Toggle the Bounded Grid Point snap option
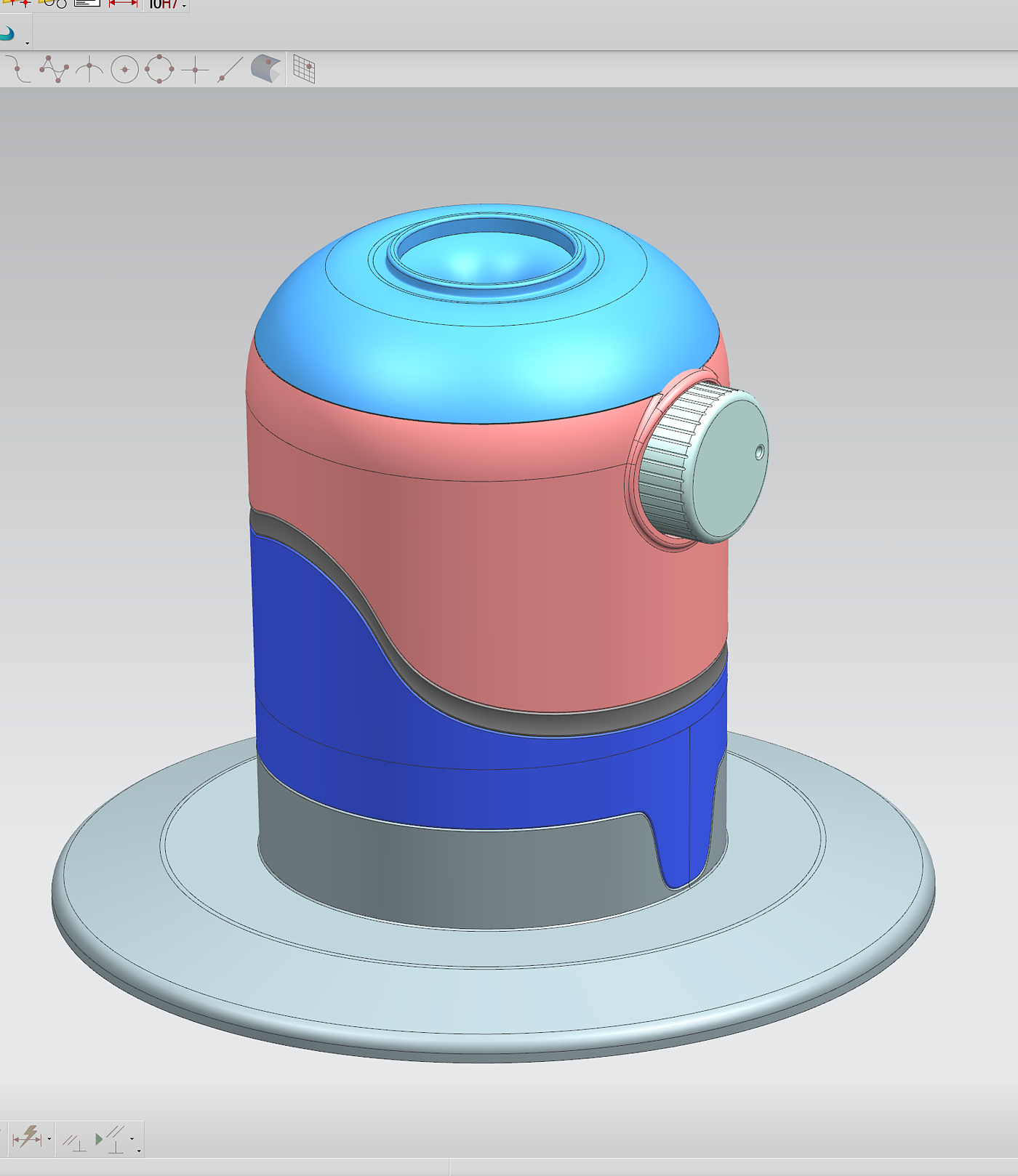1018x1176 pixels. pyautogui.click(x=304, y=70)
